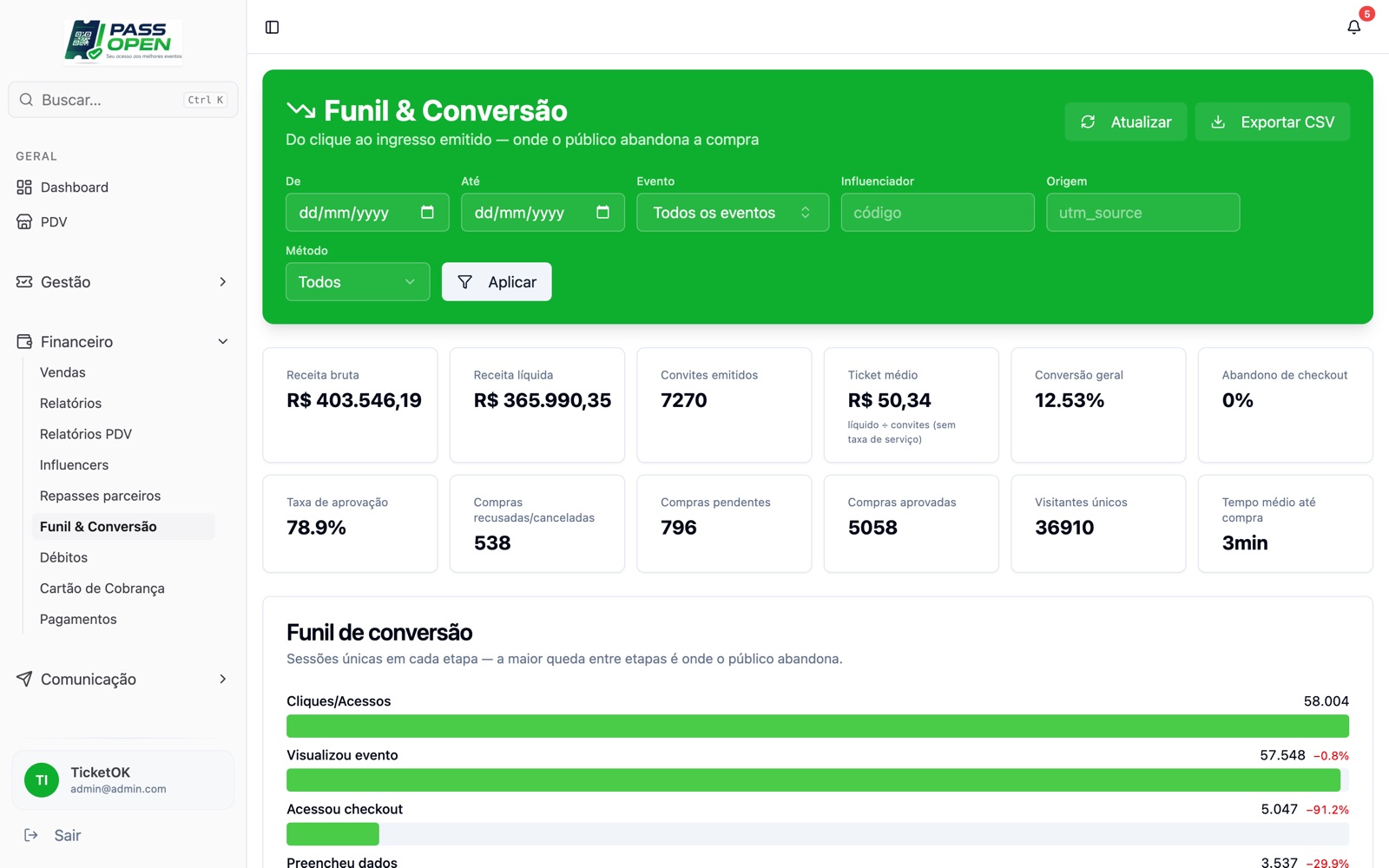Click the refresh icon in Atualizar
This screenshot has height=868, width=1389.
[x=1088, y=122]
